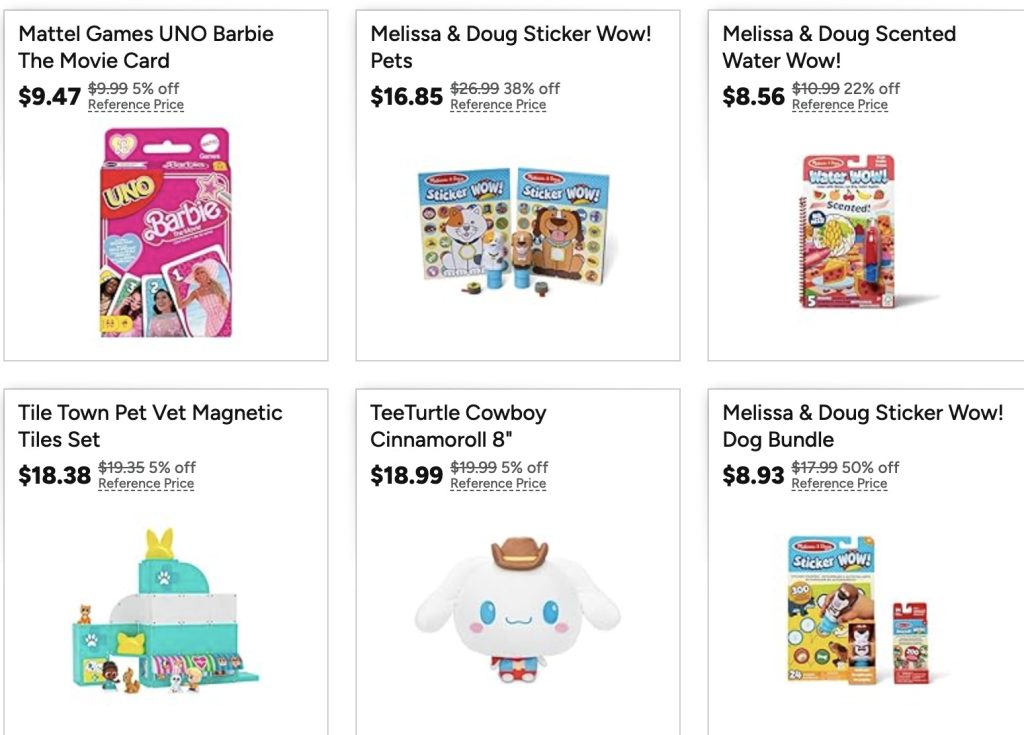Open the Cowboy Cinnamoroll plush image

(x=517, y=610)
